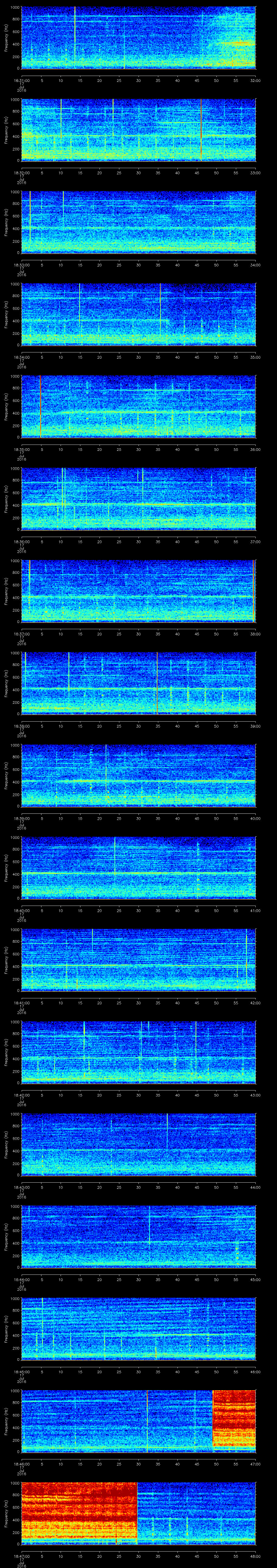Open the spectrogram panel starting at 18:45:00

(139, 1329)
